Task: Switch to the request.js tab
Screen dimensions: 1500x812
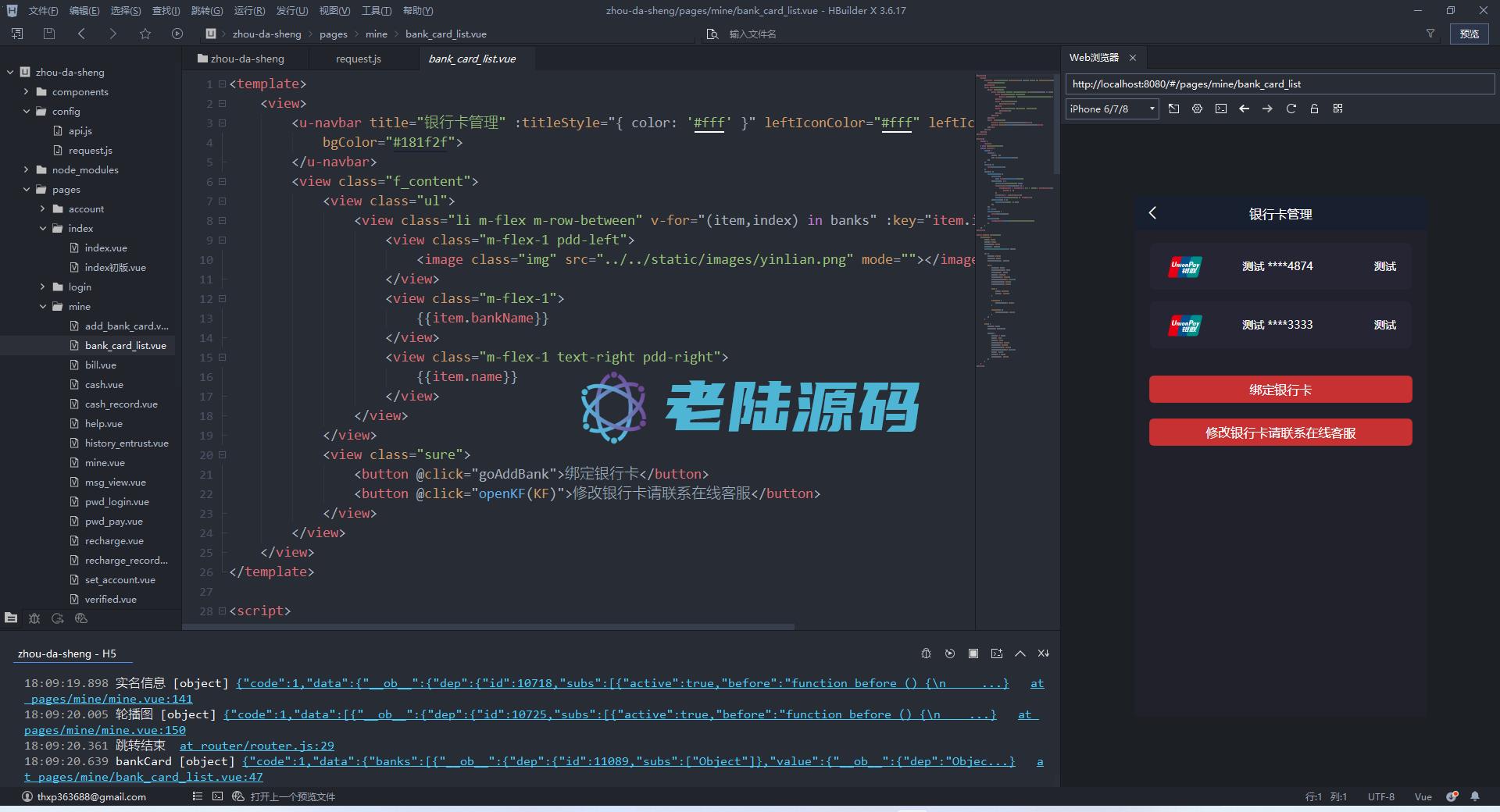Action: (358, 59)
